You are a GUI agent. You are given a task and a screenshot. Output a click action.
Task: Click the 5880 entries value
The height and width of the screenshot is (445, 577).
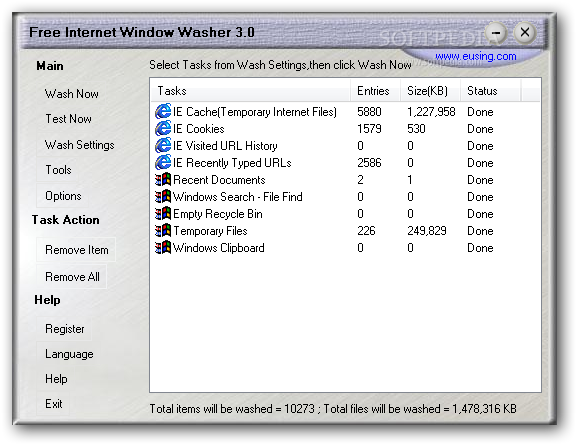[x=369, y=112]
